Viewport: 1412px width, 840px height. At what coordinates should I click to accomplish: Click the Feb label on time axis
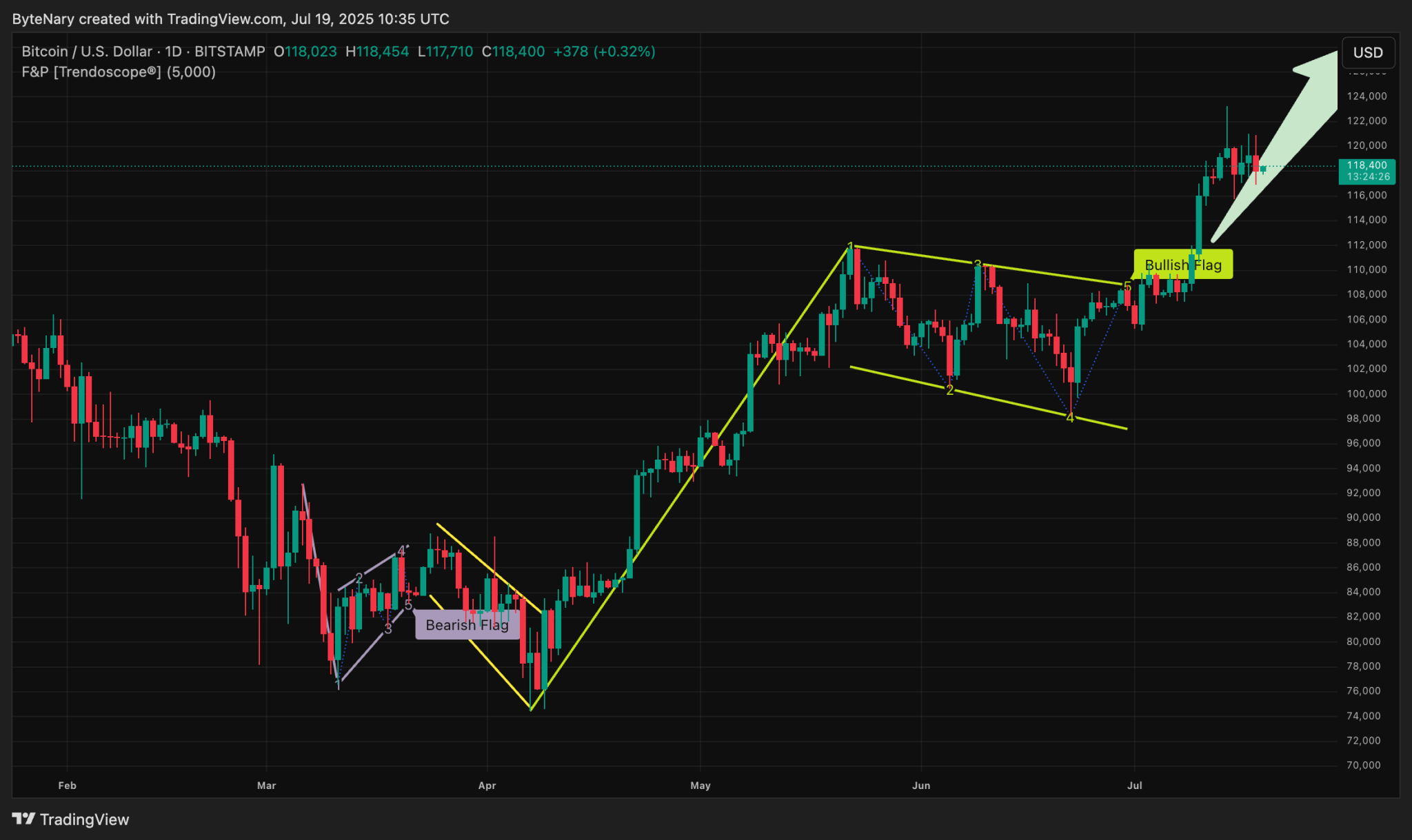tap(66, 785)
